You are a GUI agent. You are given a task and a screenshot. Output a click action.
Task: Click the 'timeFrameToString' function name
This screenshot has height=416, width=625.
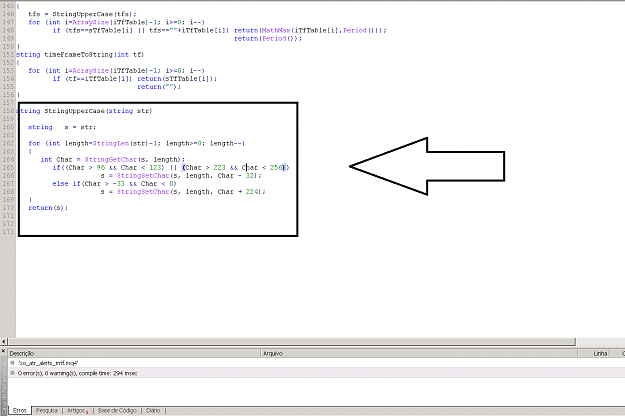coord(79,54)
